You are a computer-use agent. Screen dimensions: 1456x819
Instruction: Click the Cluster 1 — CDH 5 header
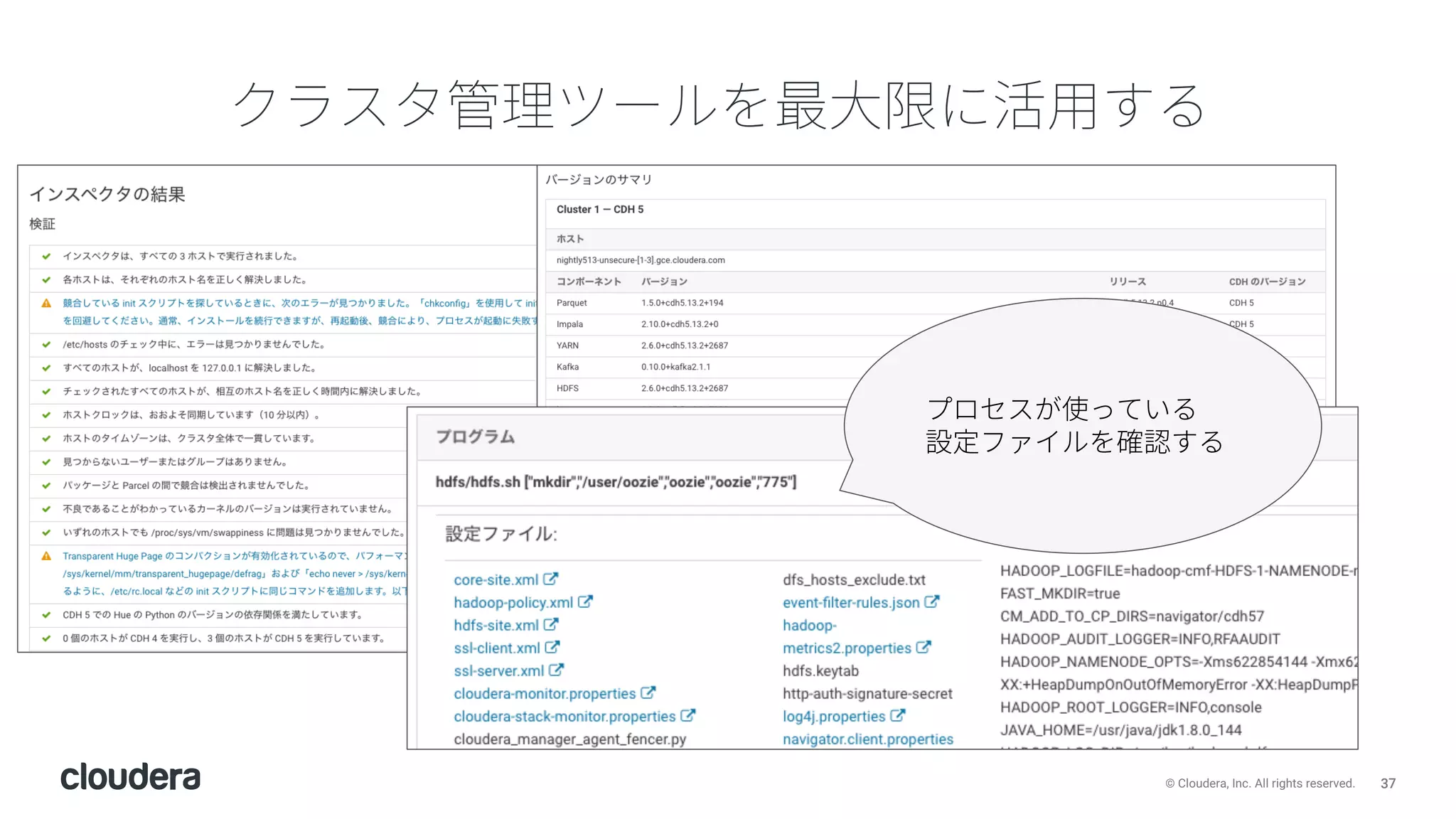tap(599, 210)
